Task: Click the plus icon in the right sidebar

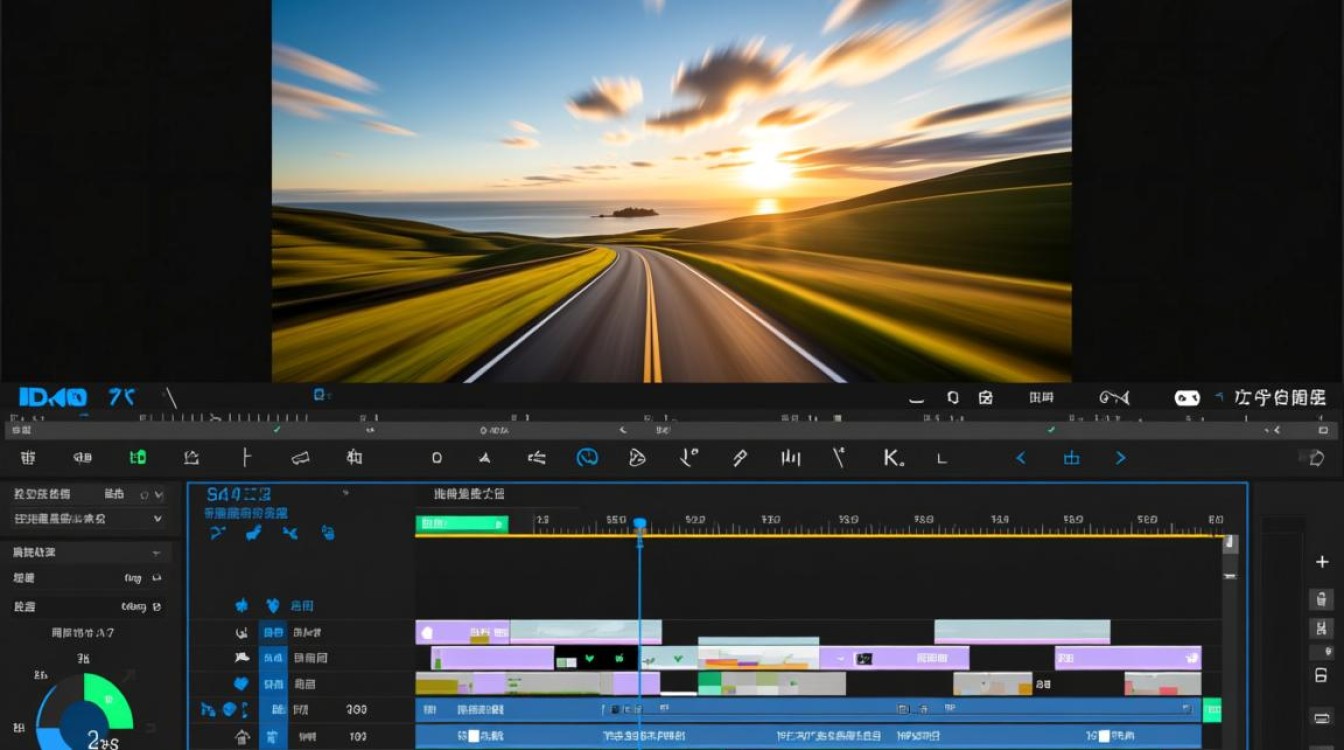Action: pos(1321,562)
